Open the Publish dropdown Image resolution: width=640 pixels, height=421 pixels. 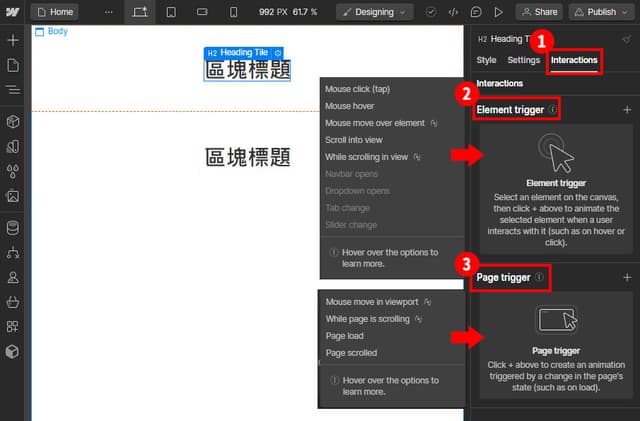(601, 12)
